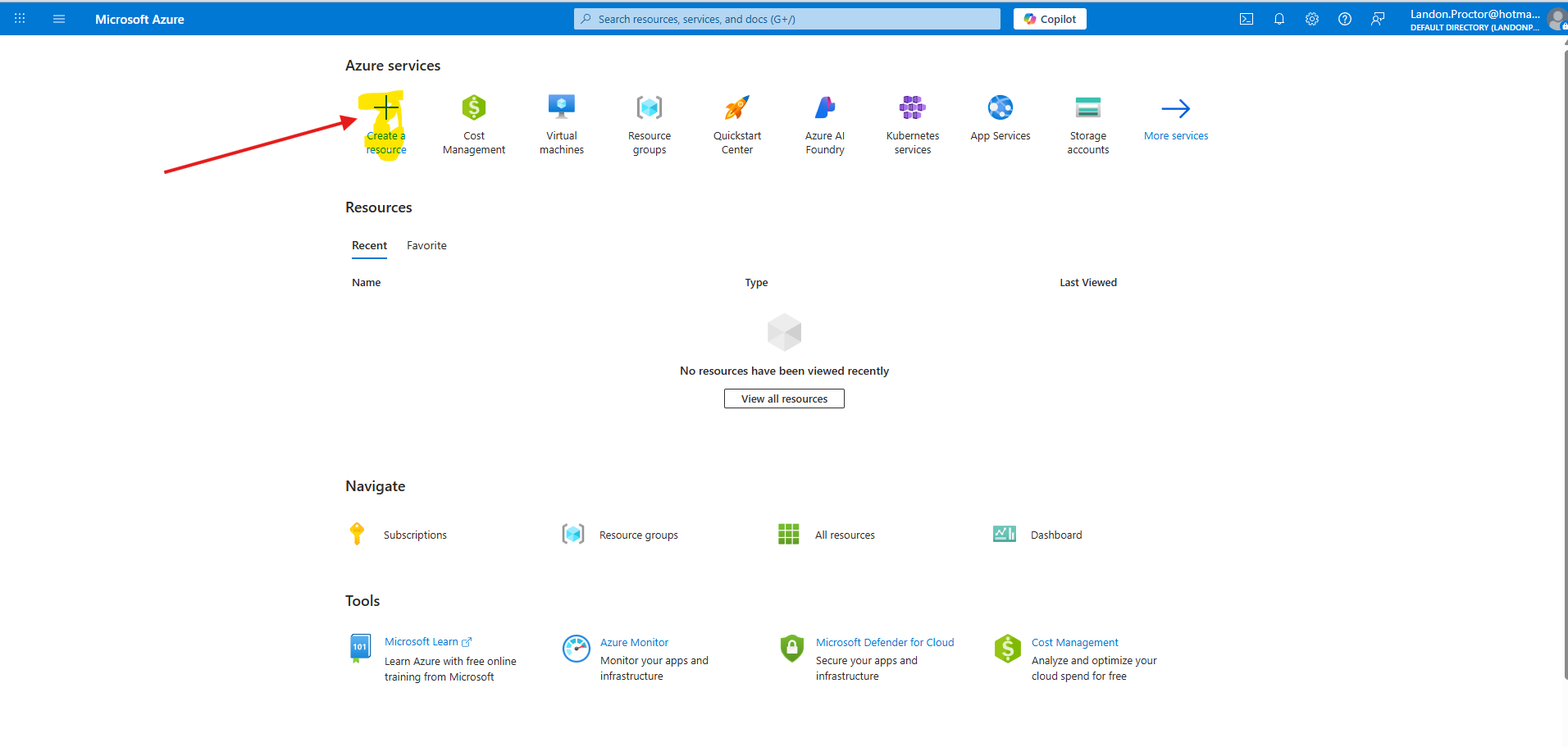Click the All resources grid icon
Image resolution: width=1568 pixels, height=747 pixels.
[x=788, y=534]
